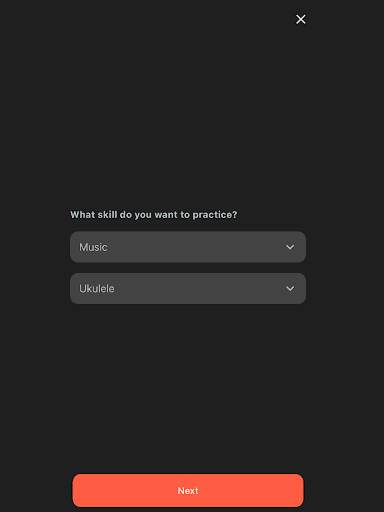Viewport: 384px width, 512px height.
Task: Click the first combo box showing Music
Action: point(188,247)
